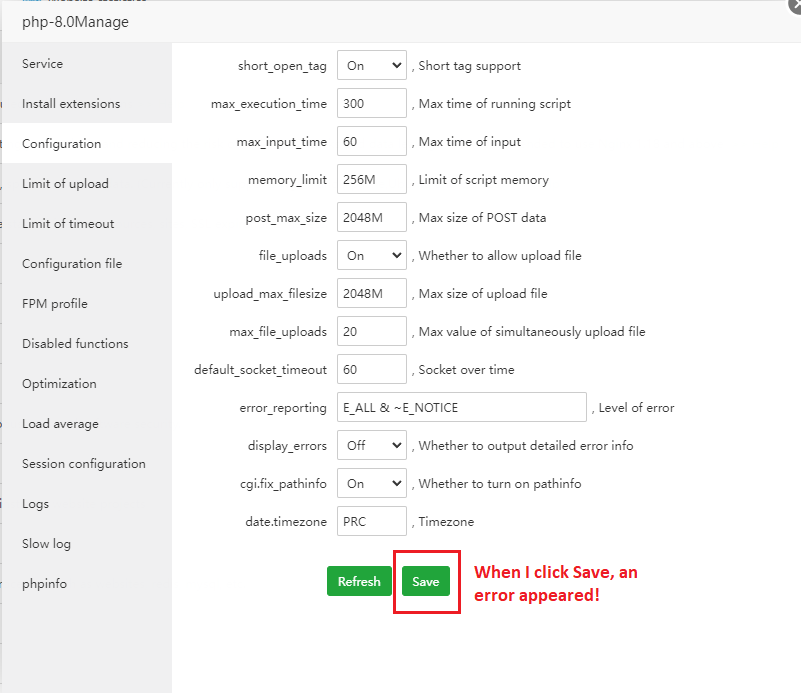Click the error_reporting text field
The image size is (801, 693).
(x=461, y=408)
